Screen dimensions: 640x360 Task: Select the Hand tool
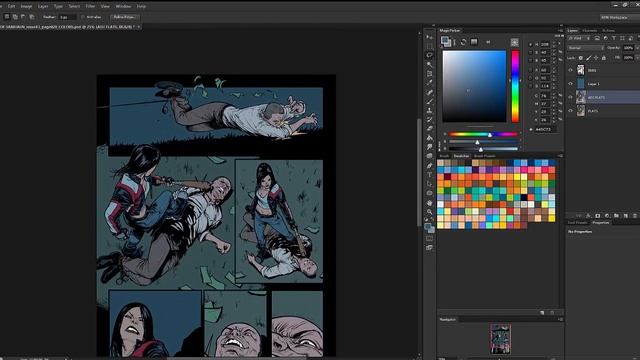[429, 202]
